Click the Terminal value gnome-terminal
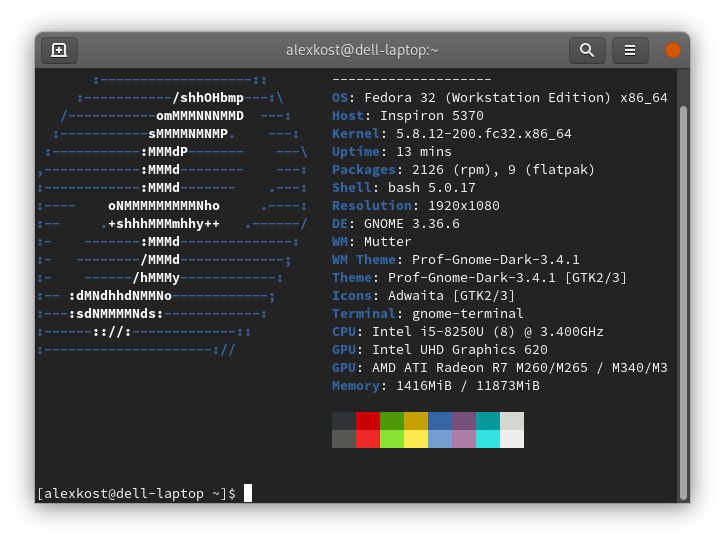 pos(467,314)
